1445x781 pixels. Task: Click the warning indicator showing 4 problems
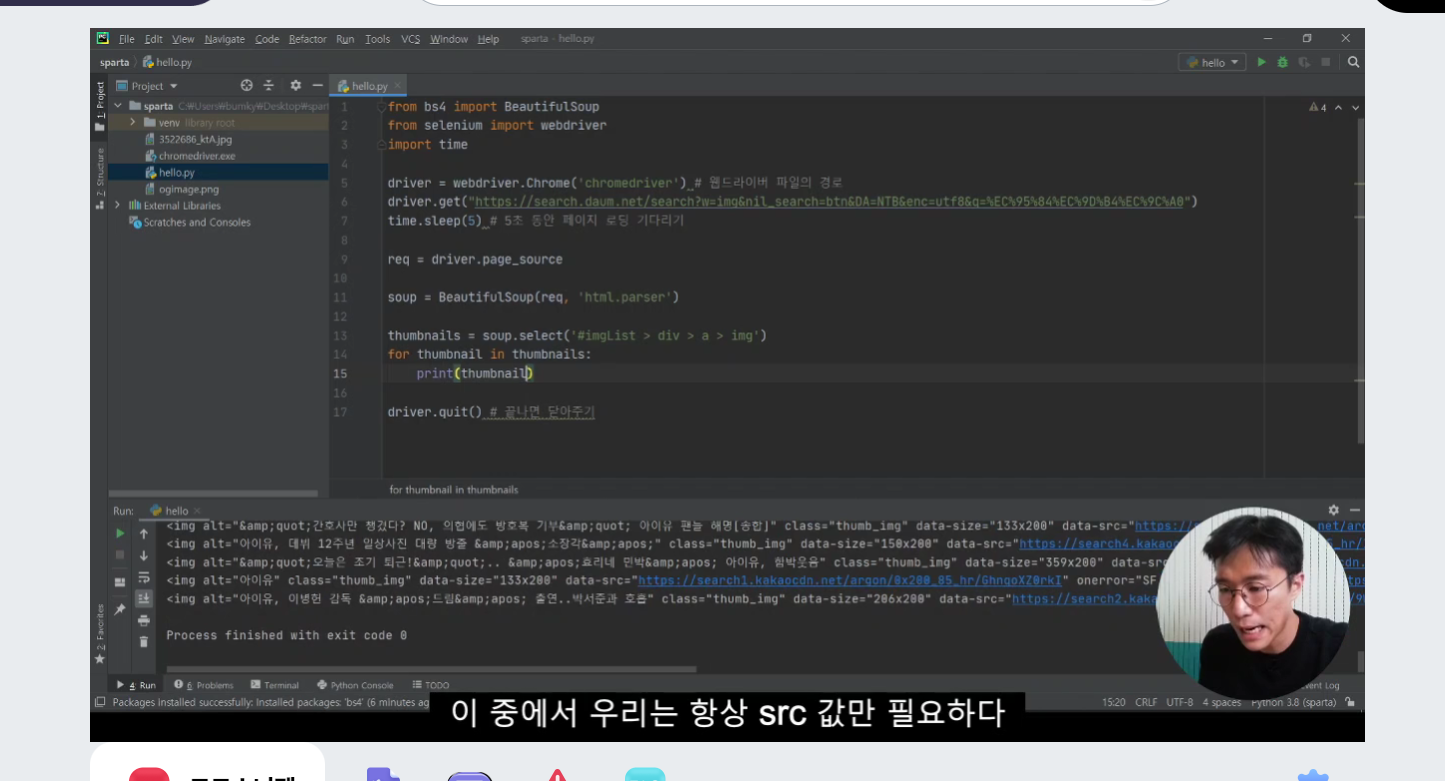click(1317, 107)
